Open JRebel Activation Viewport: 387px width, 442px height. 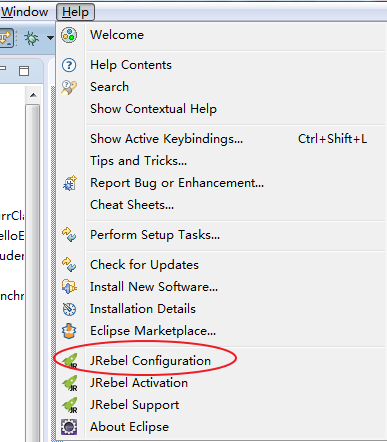pyautogui.click(x=139, y=383)
